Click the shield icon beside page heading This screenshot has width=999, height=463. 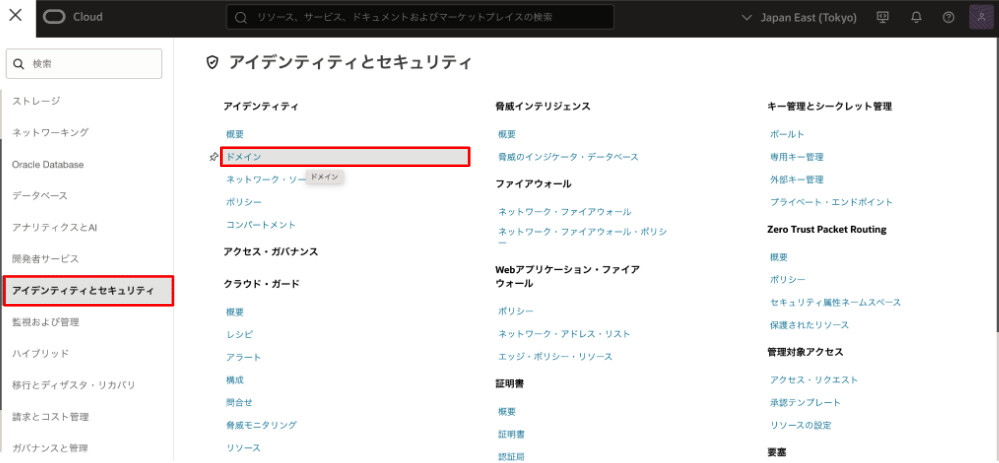[x=213, y=62]
